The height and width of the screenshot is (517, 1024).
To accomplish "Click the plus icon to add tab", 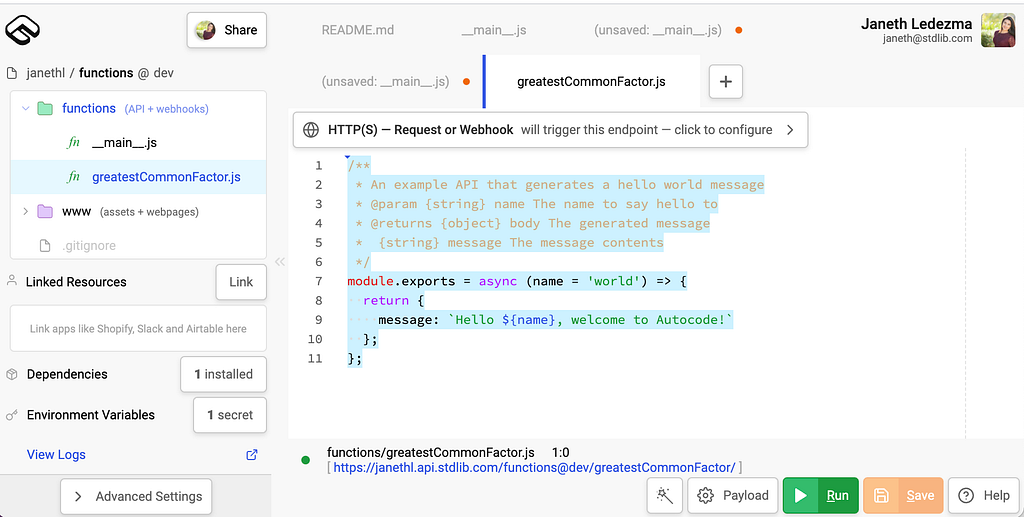I will pyautogui.click(x=726, y=82).
